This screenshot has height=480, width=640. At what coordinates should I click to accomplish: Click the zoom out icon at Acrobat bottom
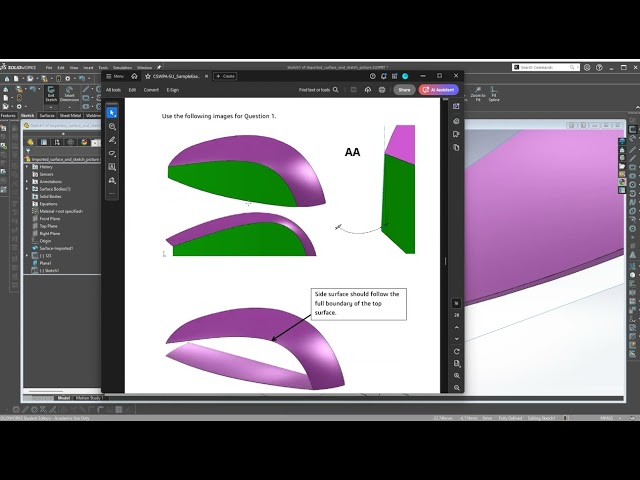pos(457,388)
